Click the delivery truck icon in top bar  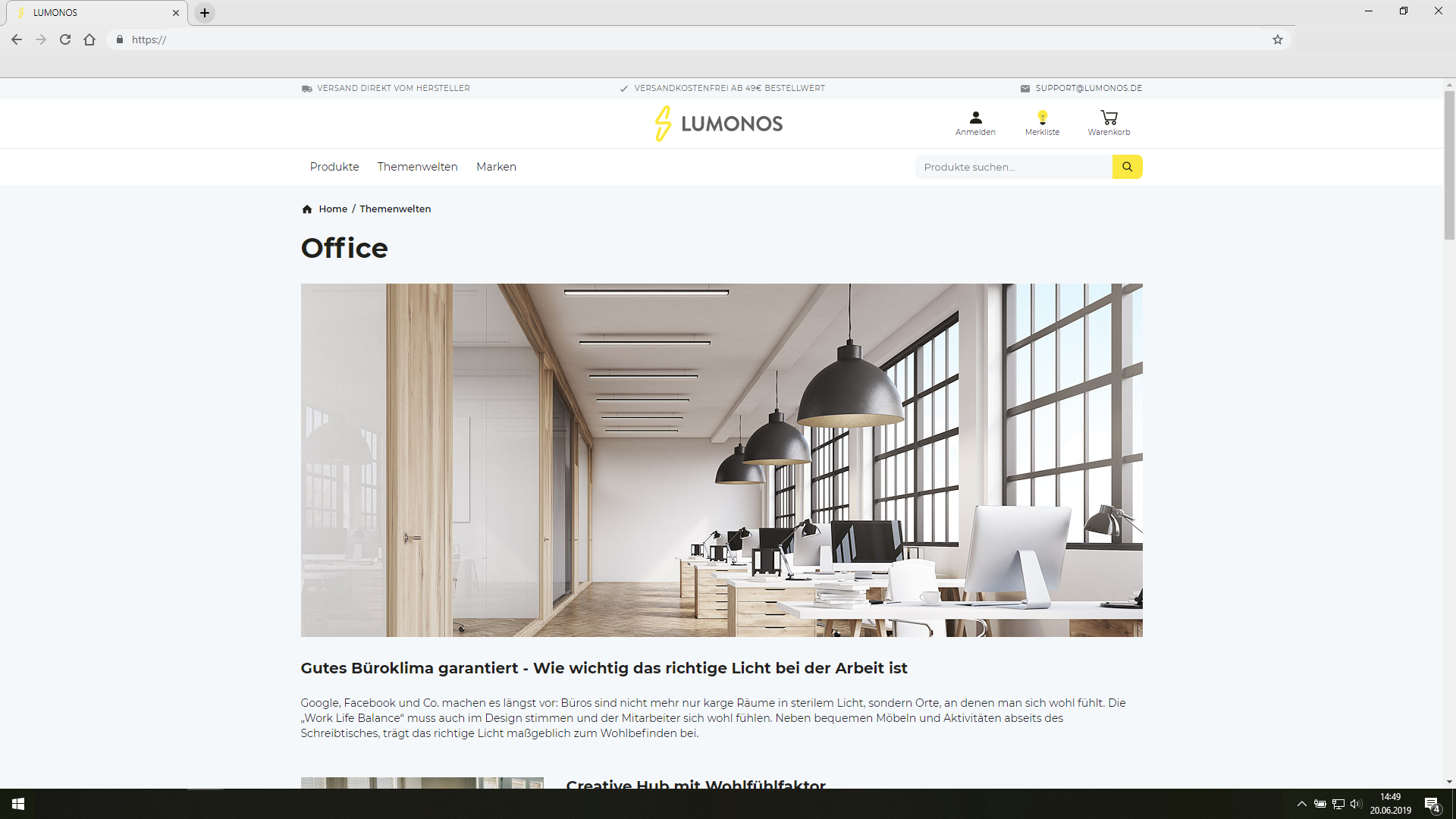tap(307, 89)
